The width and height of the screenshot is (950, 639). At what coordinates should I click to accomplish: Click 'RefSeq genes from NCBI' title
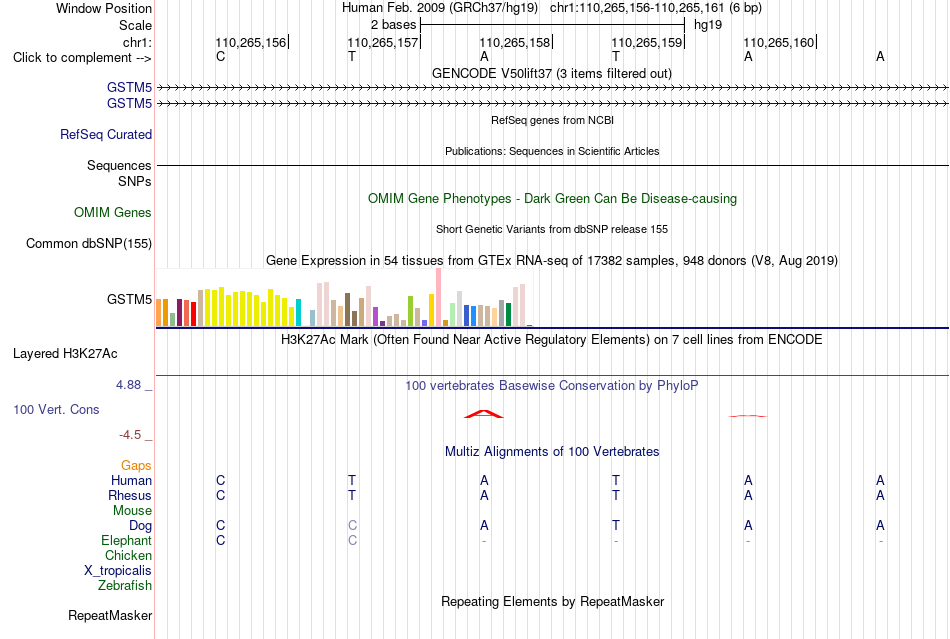coord(552,120)
